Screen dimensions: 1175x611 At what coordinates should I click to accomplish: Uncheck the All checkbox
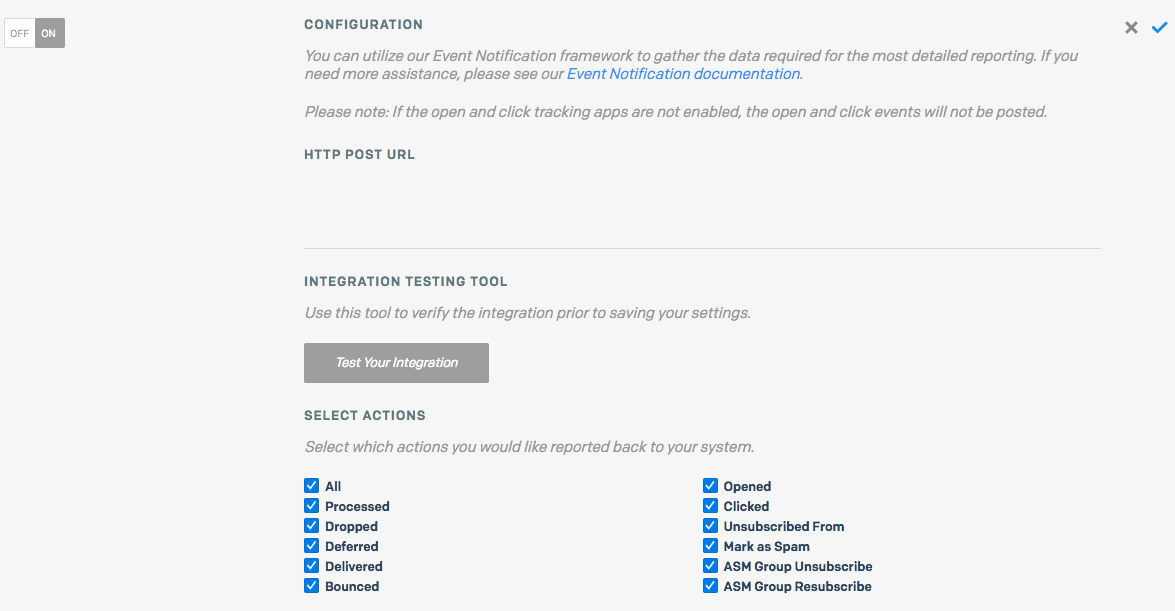point(311,486)
